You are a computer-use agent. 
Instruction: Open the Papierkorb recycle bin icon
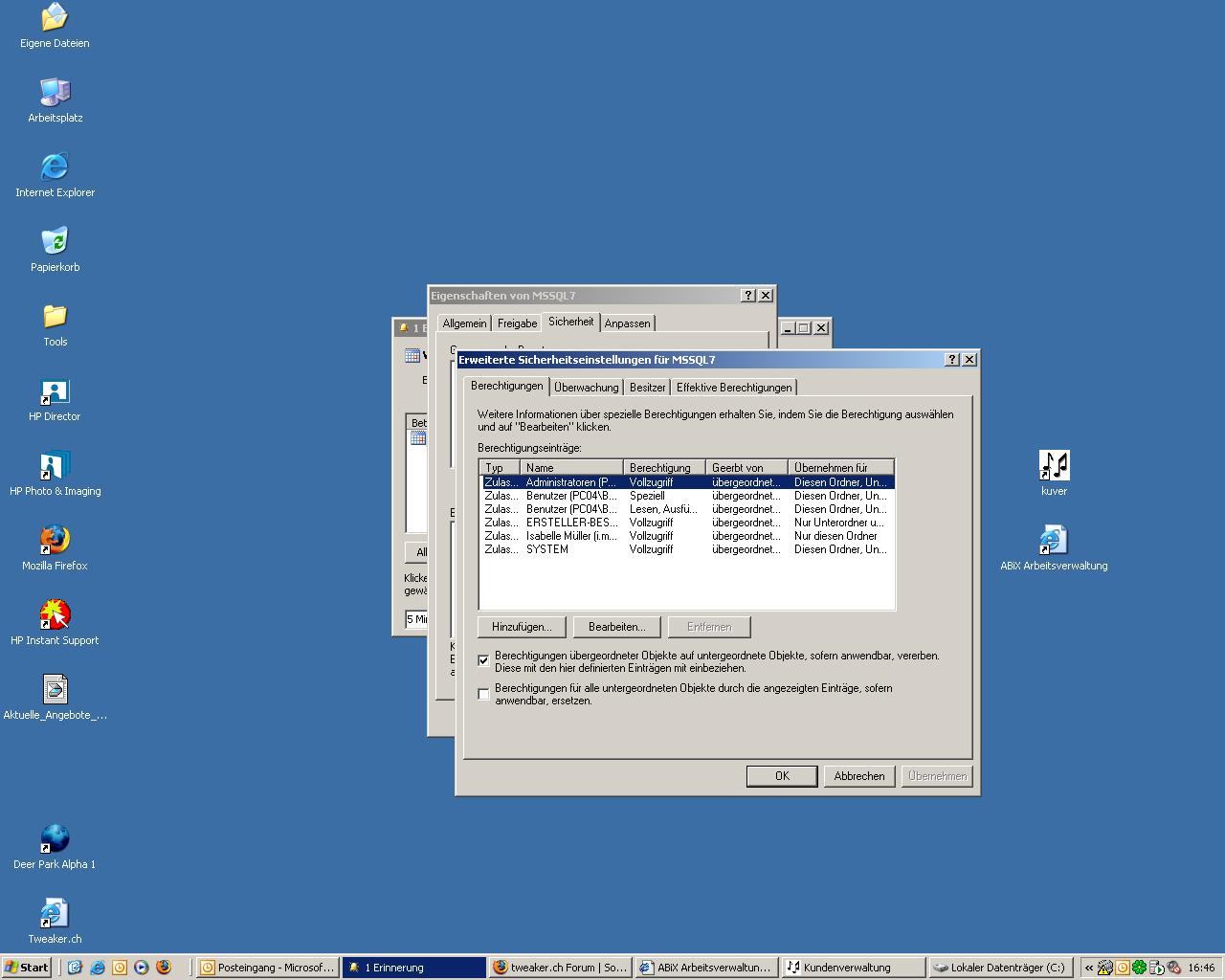[x=55, y=242]
